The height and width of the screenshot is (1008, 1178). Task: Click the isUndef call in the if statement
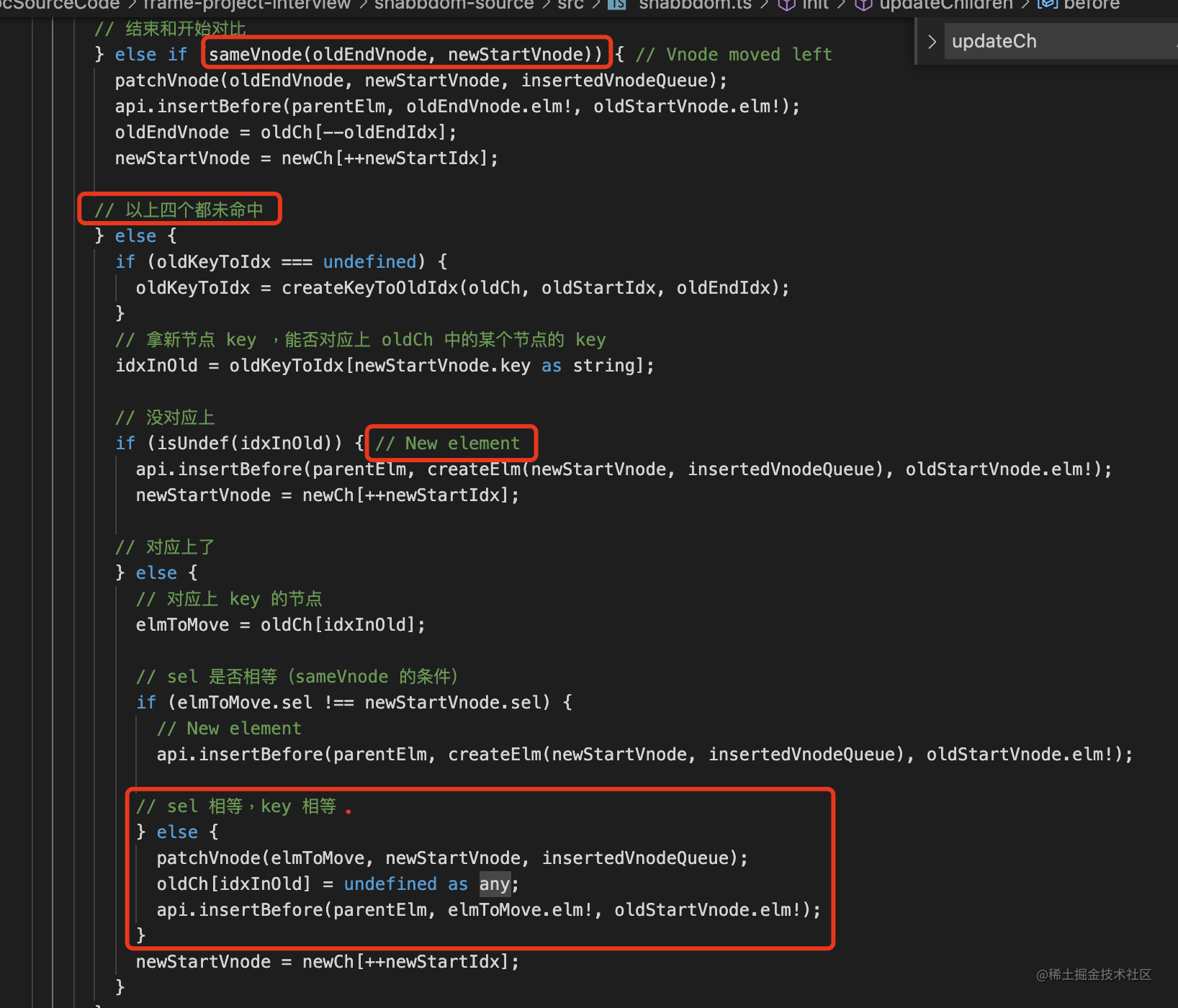coord(193,444)
